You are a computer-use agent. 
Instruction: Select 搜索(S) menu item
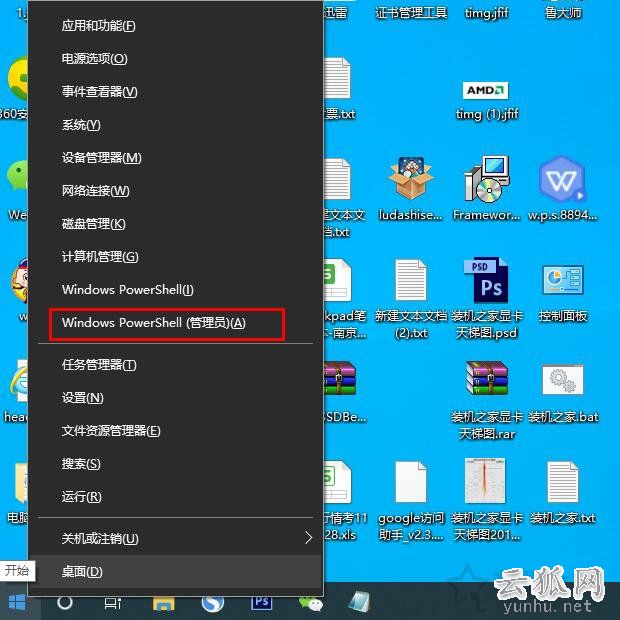pyautogui.click(x=176, y=463)
